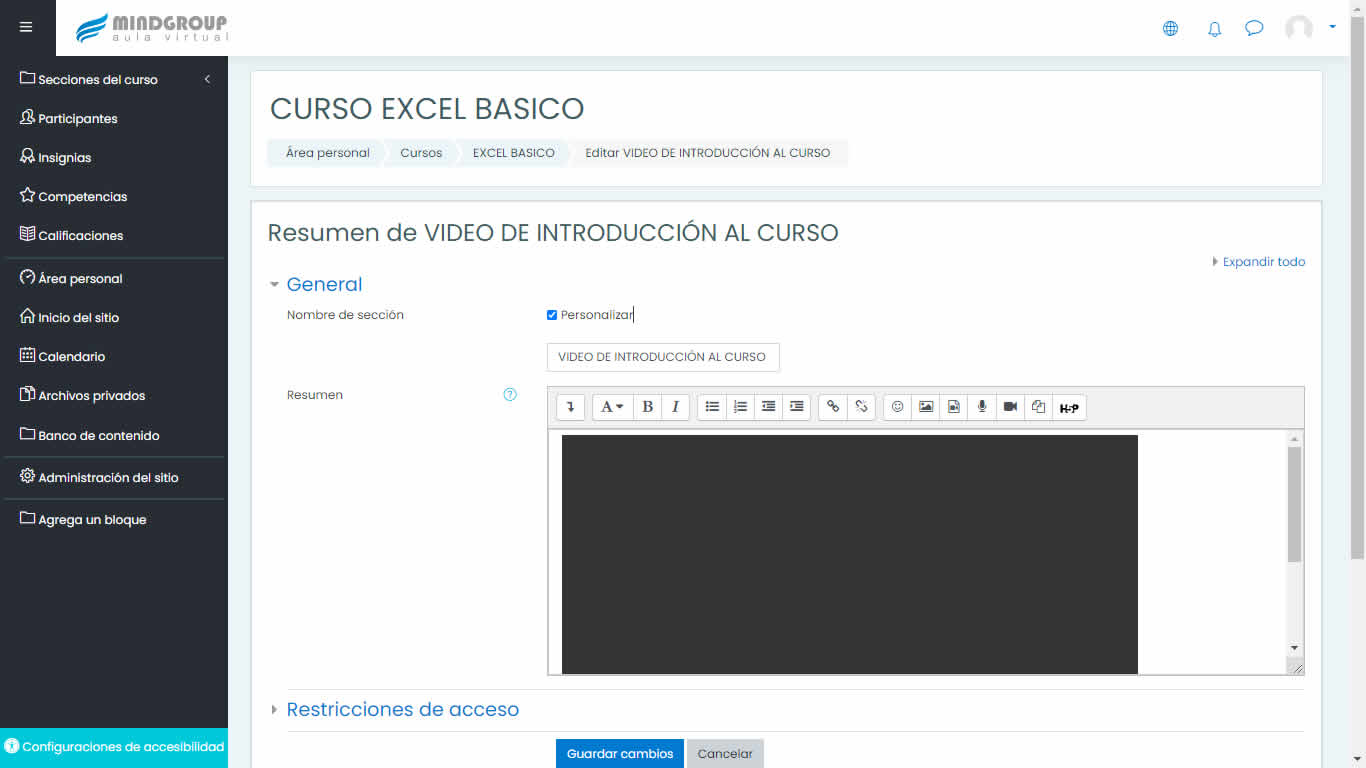Open the paragraph styles dropdown
The height and width of the screenshot is (768, 1366).
tap(612, 407)
